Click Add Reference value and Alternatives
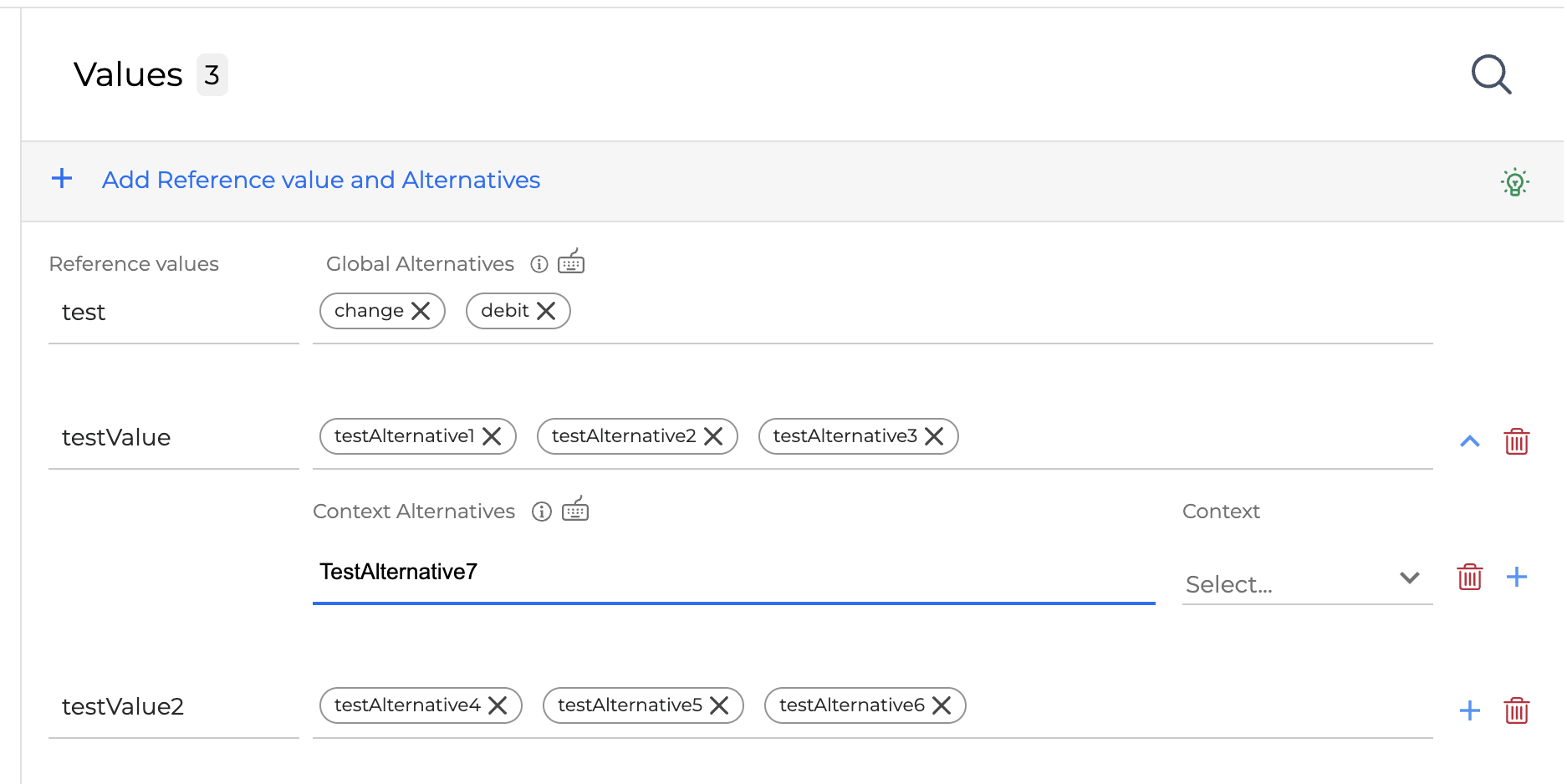This screenshot has height=784, width=1567. (320, 180)
